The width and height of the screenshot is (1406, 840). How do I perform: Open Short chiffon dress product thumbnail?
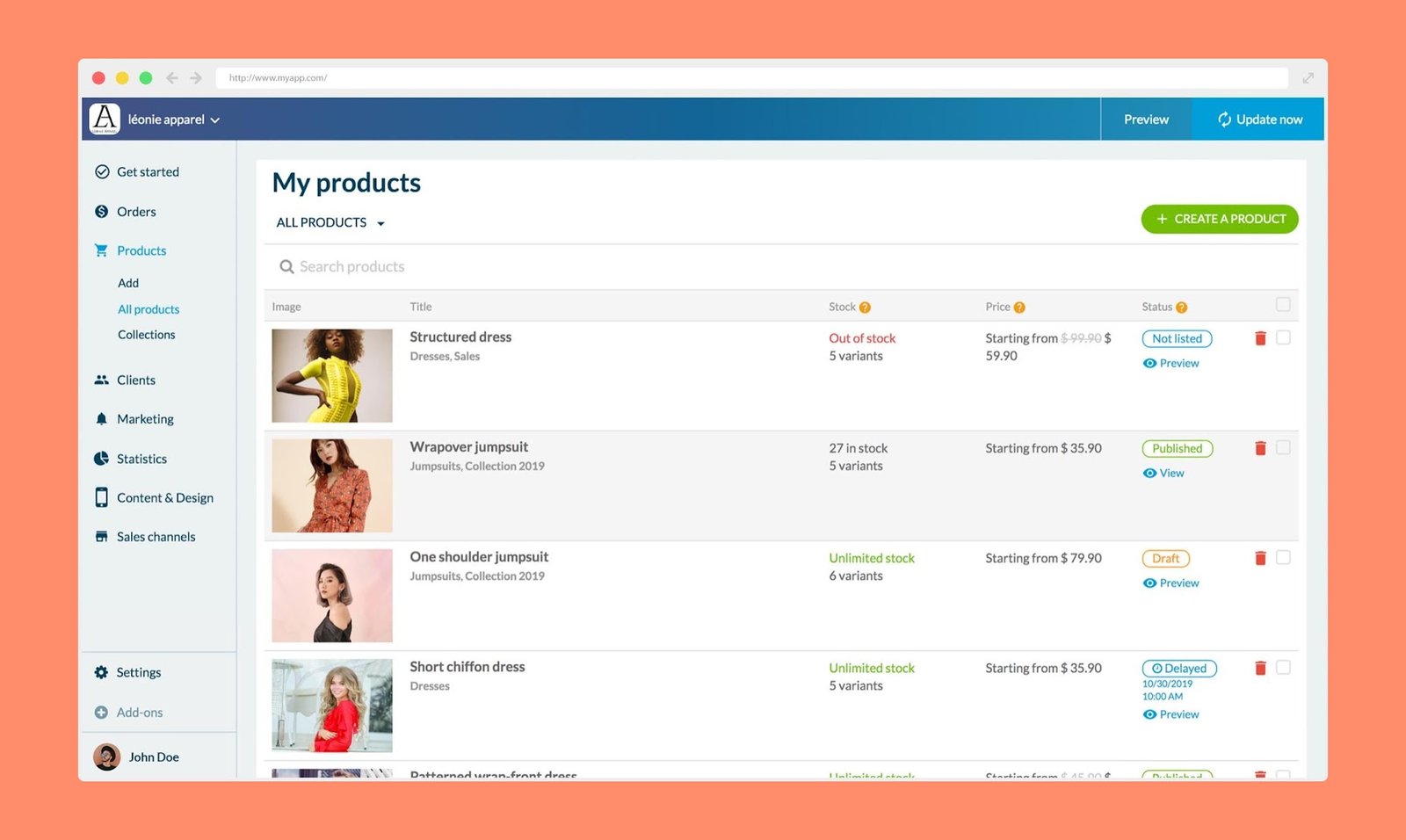(x=332, y=706)
